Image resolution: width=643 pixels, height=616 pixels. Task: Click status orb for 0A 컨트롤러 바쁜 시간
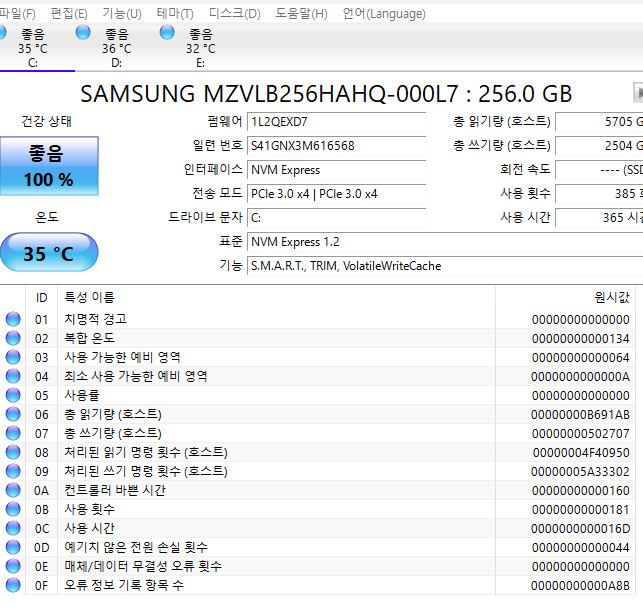pos(13,490)
